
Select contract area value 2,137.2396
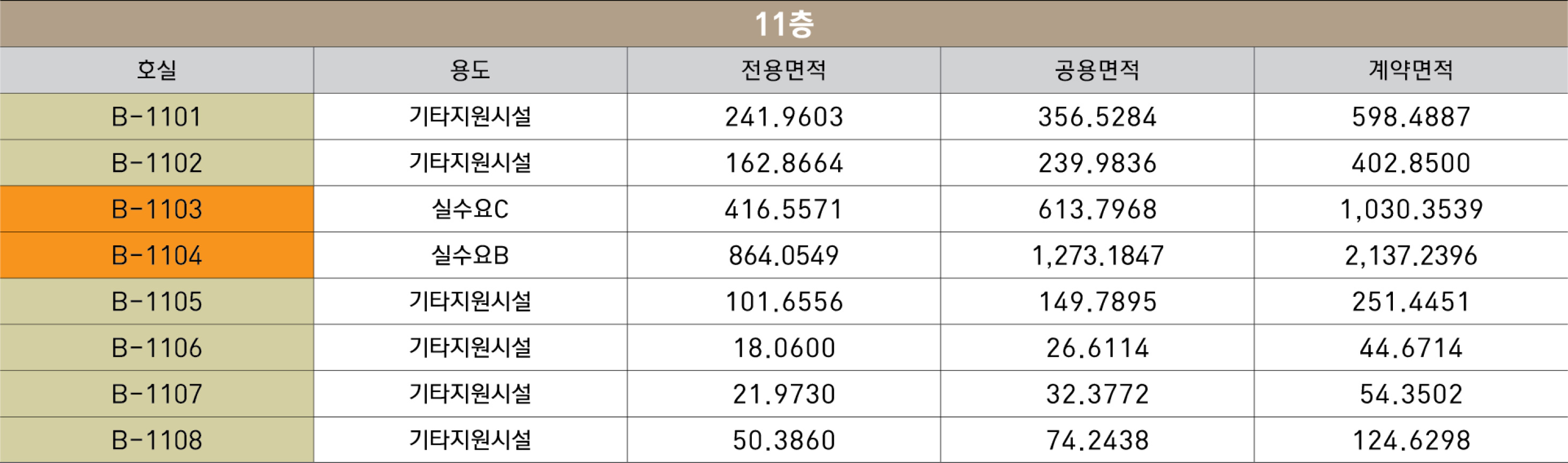pos(1411,255)
